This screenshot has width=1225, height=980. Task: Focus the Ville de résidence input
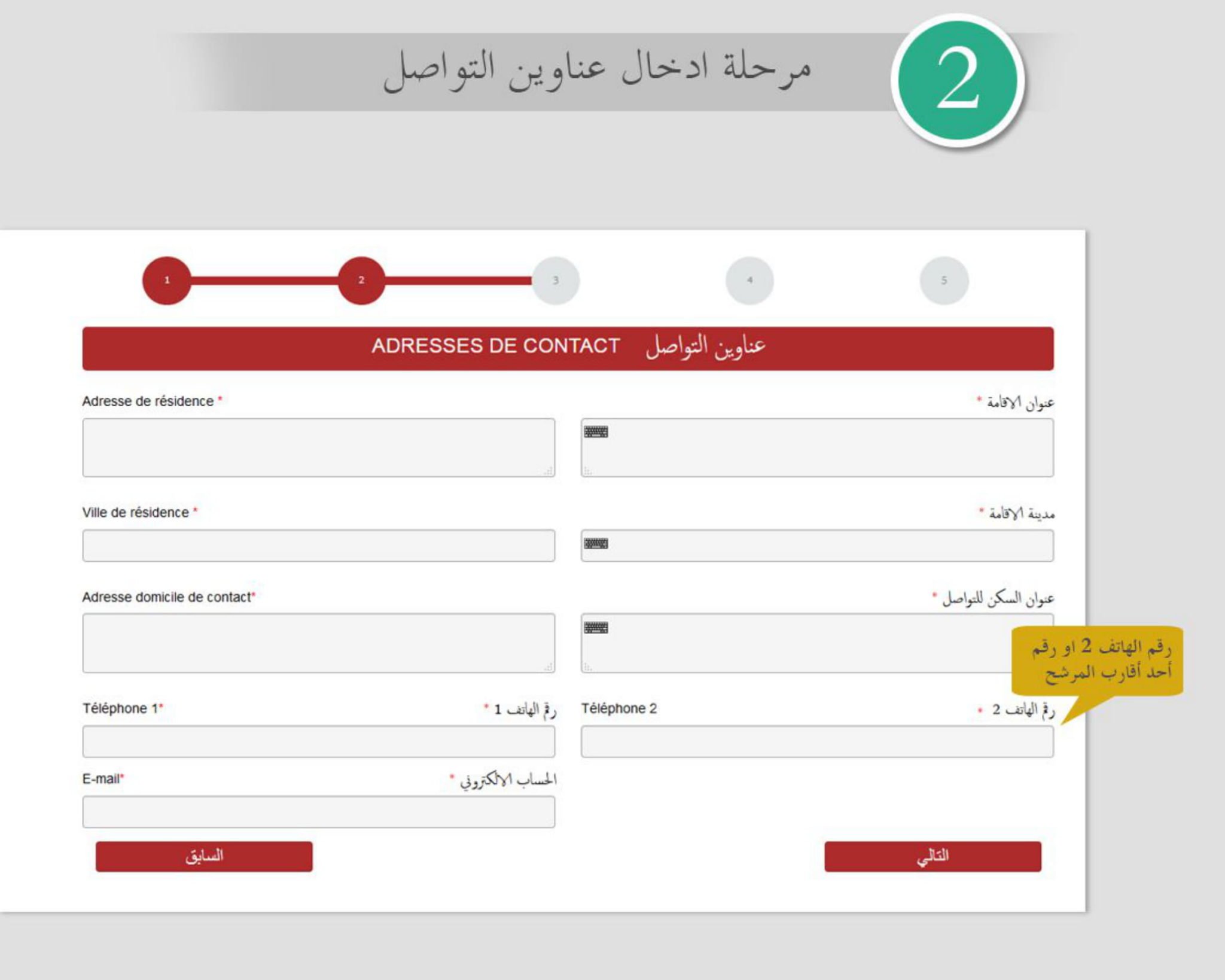[x=319, y=545]
